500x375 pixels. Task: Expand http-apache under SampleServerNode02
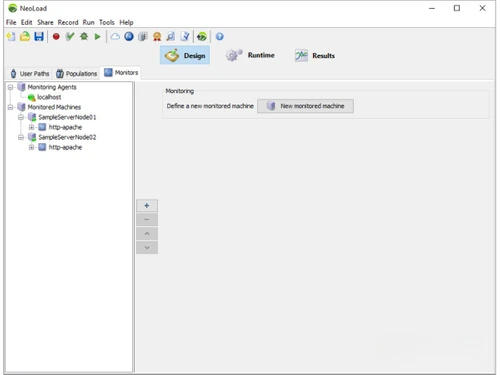click(x=31, y=147)
